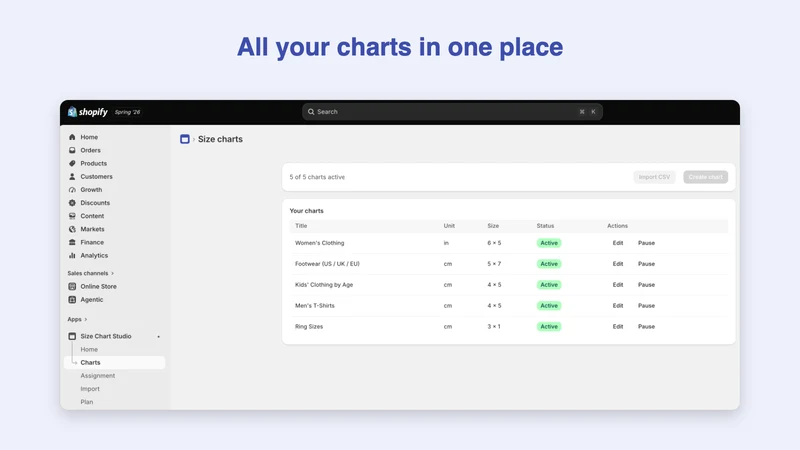
Task: Click the Home icon in the sidebar
Action: click(72, 137)
